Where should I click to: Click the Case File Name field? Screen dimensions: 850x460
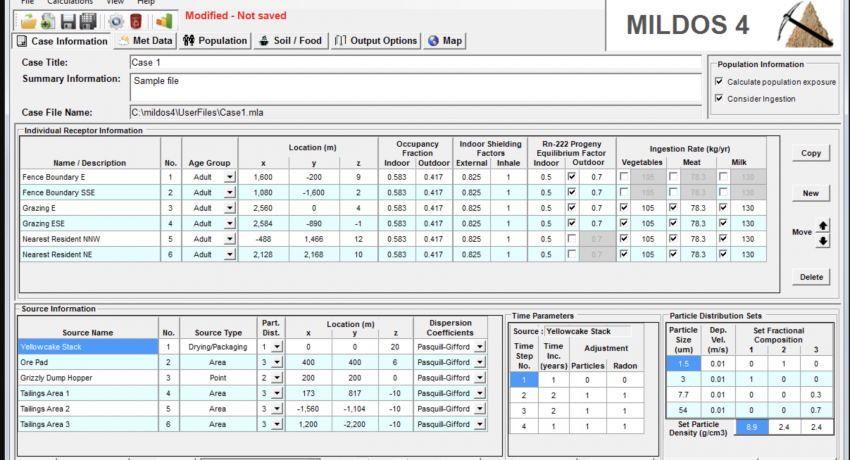pos(415,113)
